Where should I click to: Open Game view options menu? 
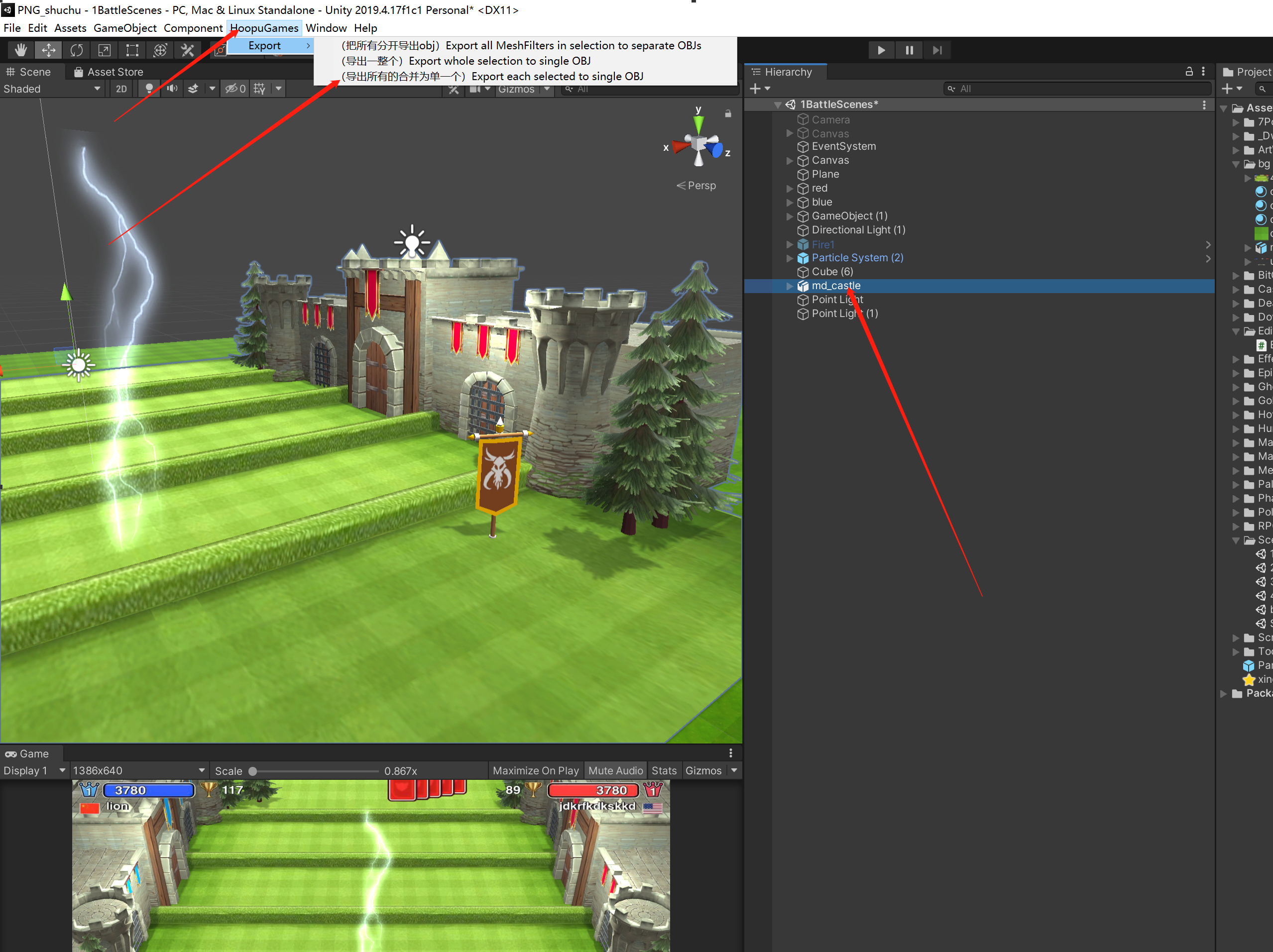[730, 753]
